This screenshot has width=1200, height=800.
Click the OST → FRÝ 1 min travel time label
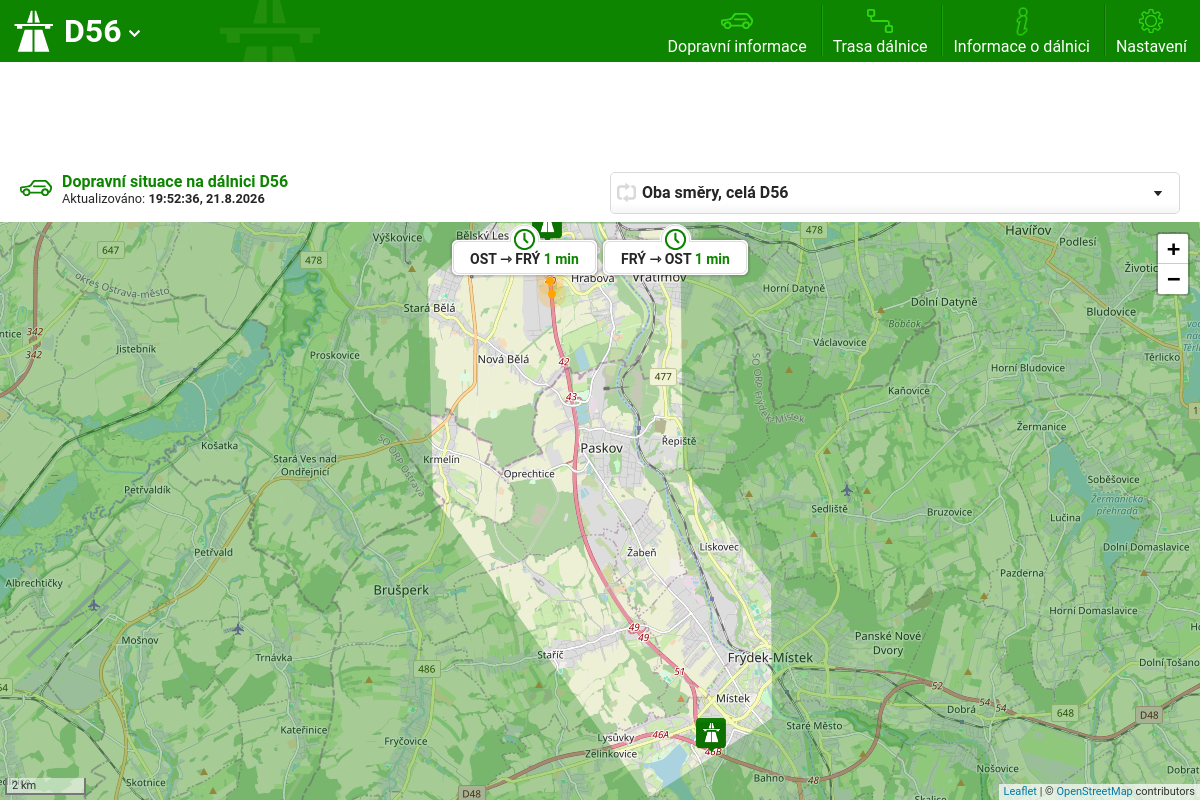coord(524,258)
